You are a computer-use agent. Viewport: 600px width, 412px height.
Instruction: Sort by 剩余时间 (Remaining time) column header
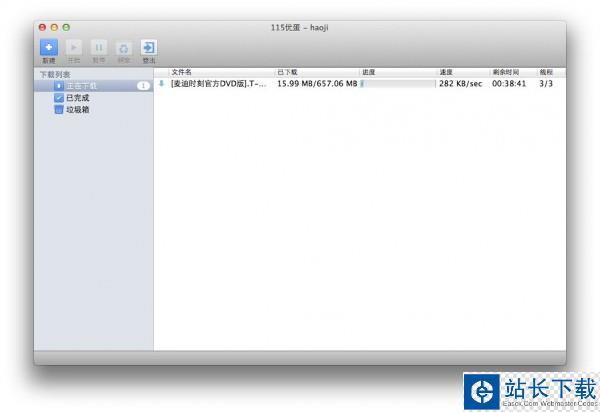click(504, 72)
